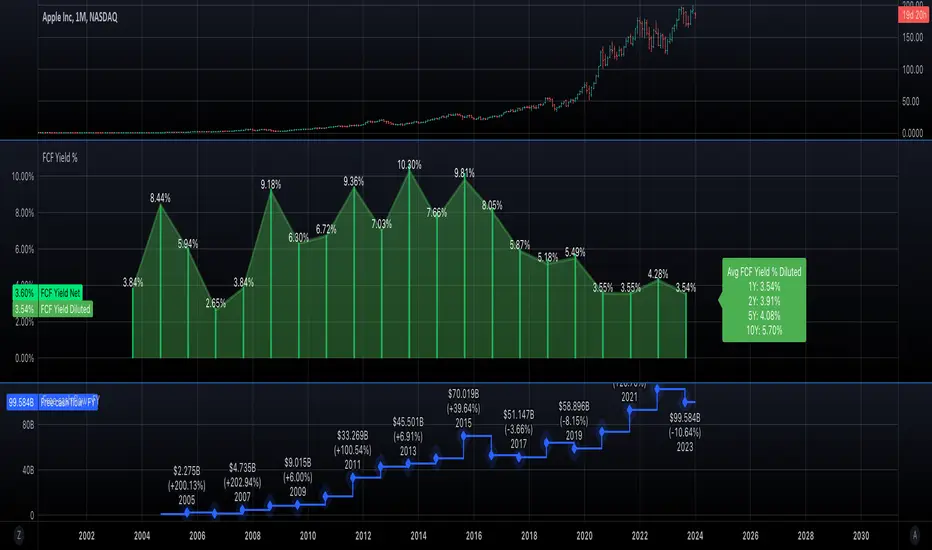Click the Avg FCF Yield % Diluted box
932x550 pixels.
click(x=763, y=300)
